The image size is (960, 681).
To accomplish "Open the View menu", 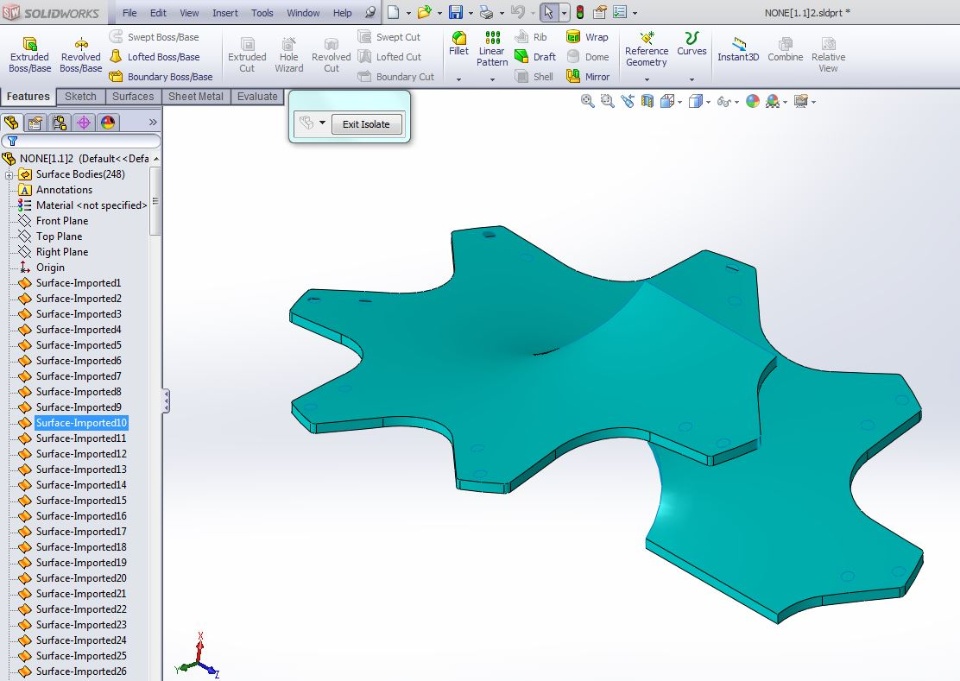I will pos(189,13).
